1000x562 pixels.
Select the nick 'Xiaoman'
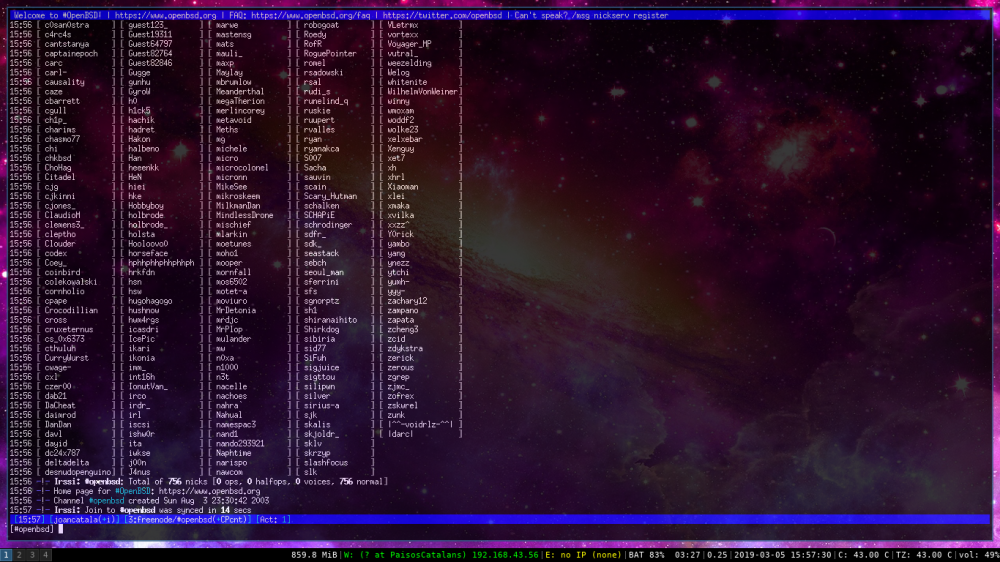point(403,187)
